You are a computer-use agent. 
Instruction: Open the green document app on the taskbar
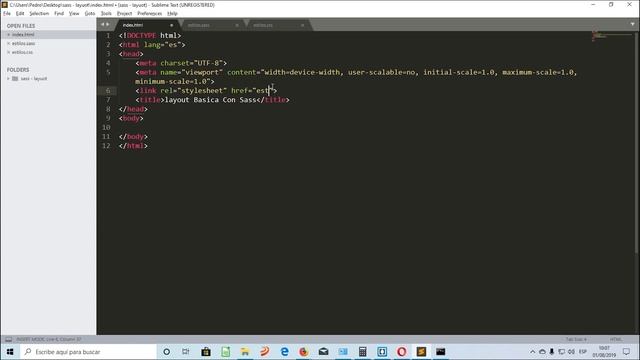pos(225,351)
